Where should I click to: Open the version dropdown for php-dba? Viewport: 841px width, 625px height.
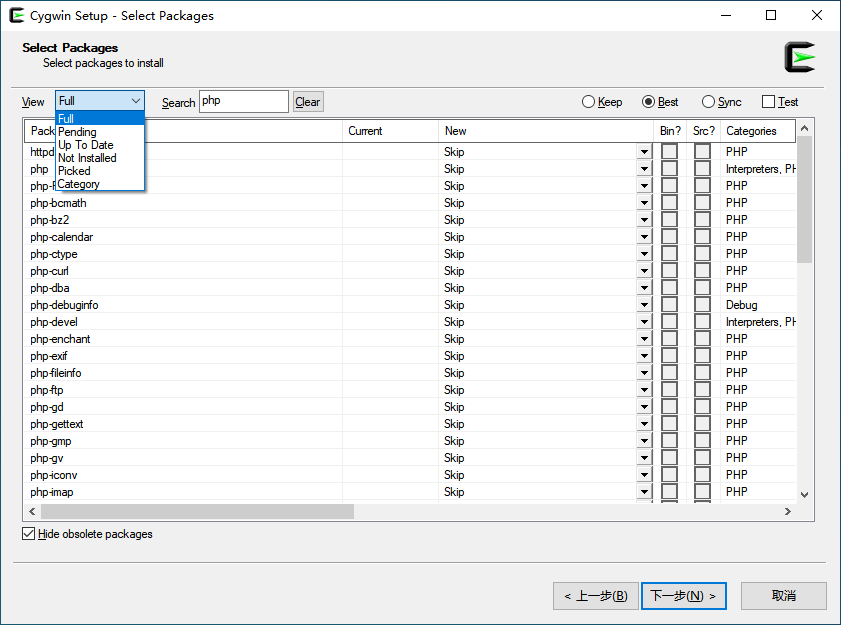pos(644,288)
